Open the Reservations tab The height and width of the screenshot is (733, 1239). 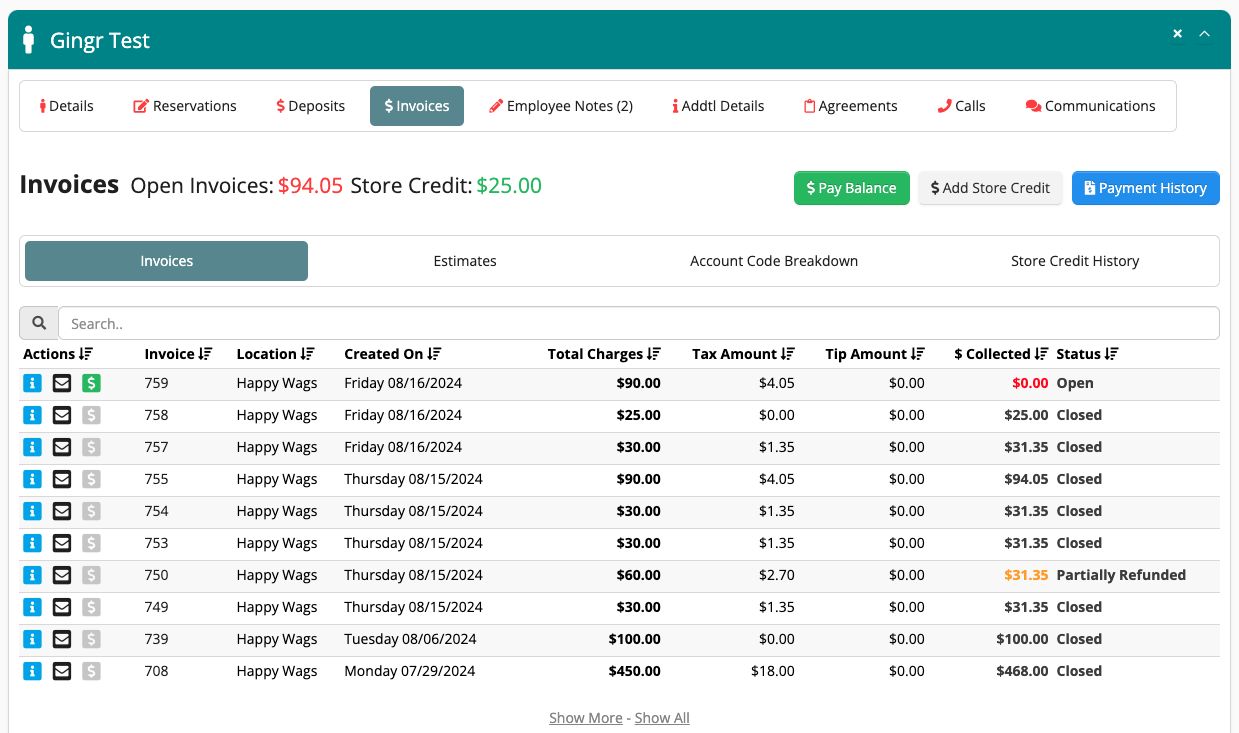(x=184, y=105)
